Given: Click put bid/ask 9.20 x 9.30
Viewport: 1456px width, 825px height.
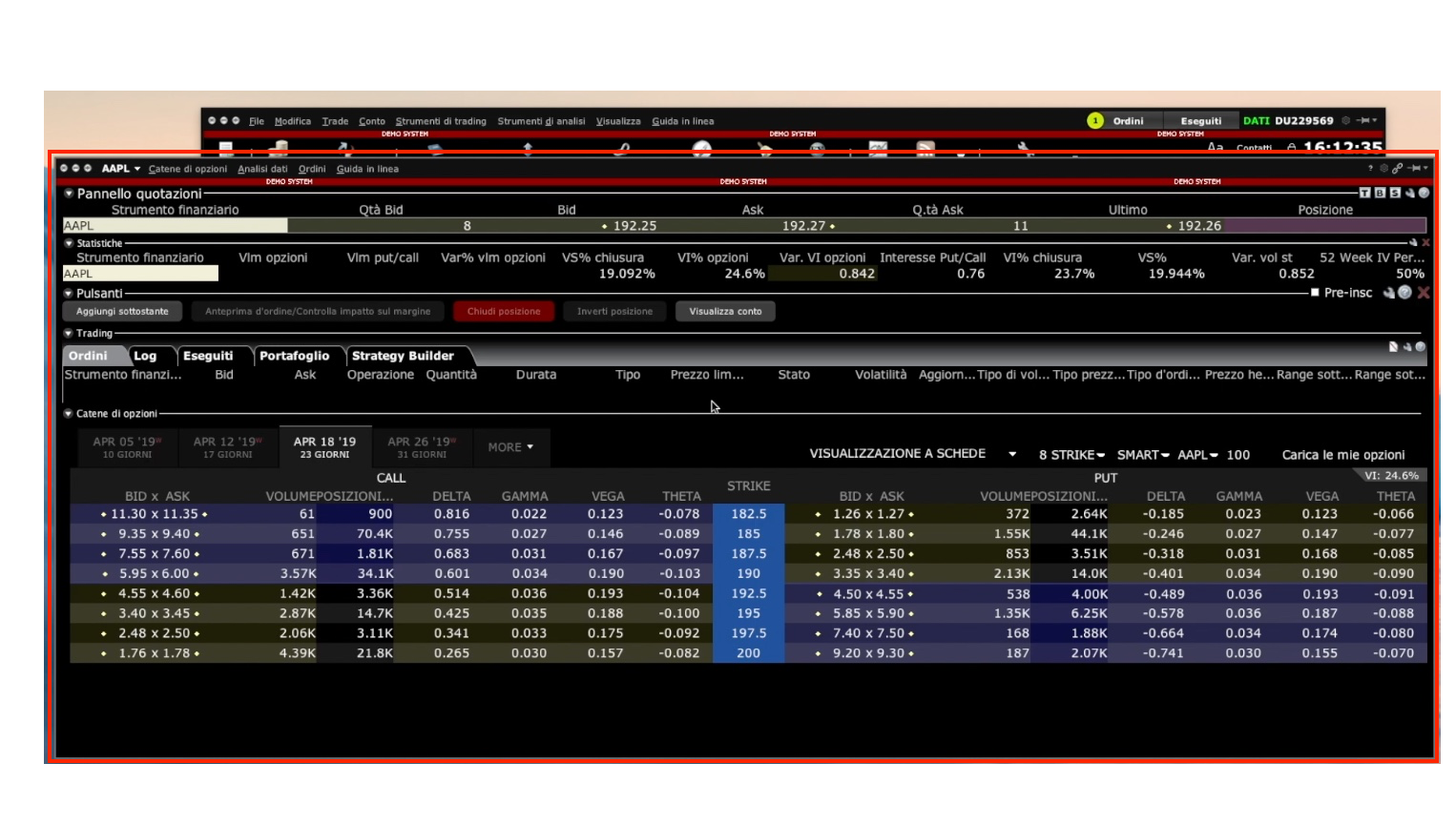Looking at the screenshot, I should click(869, 653).
